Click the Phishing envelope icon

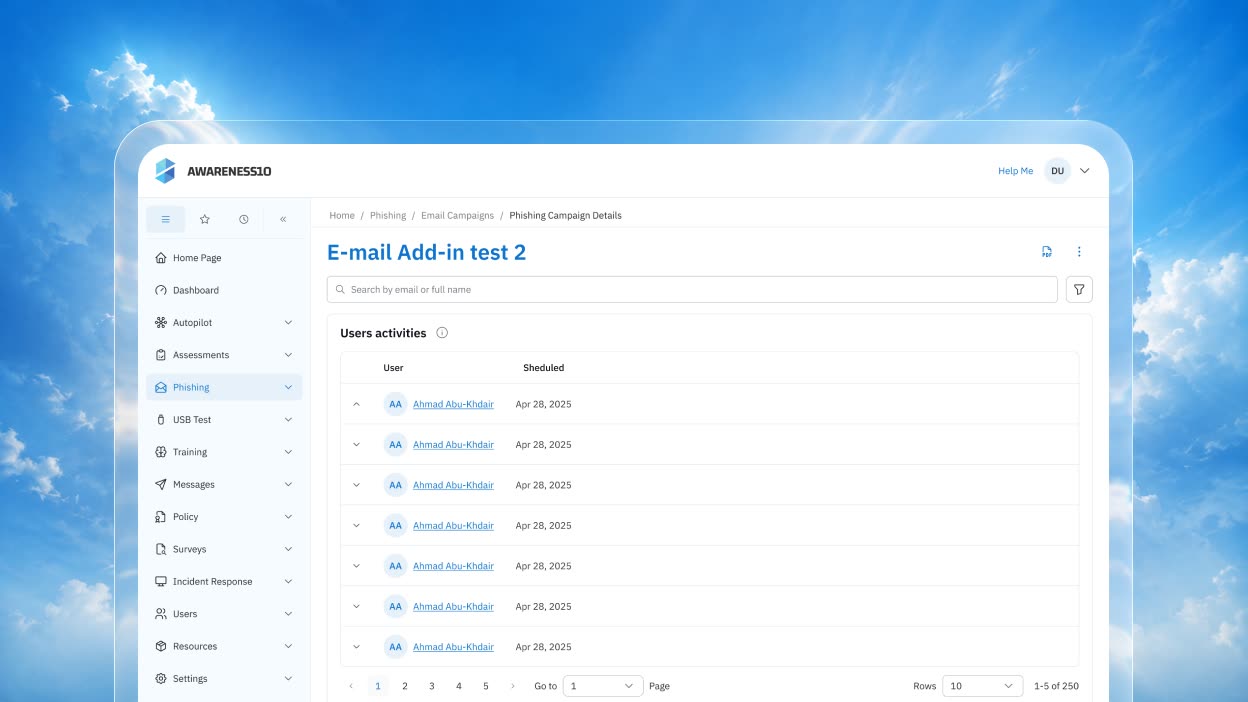pyautogui.click(x=161, y=387)
